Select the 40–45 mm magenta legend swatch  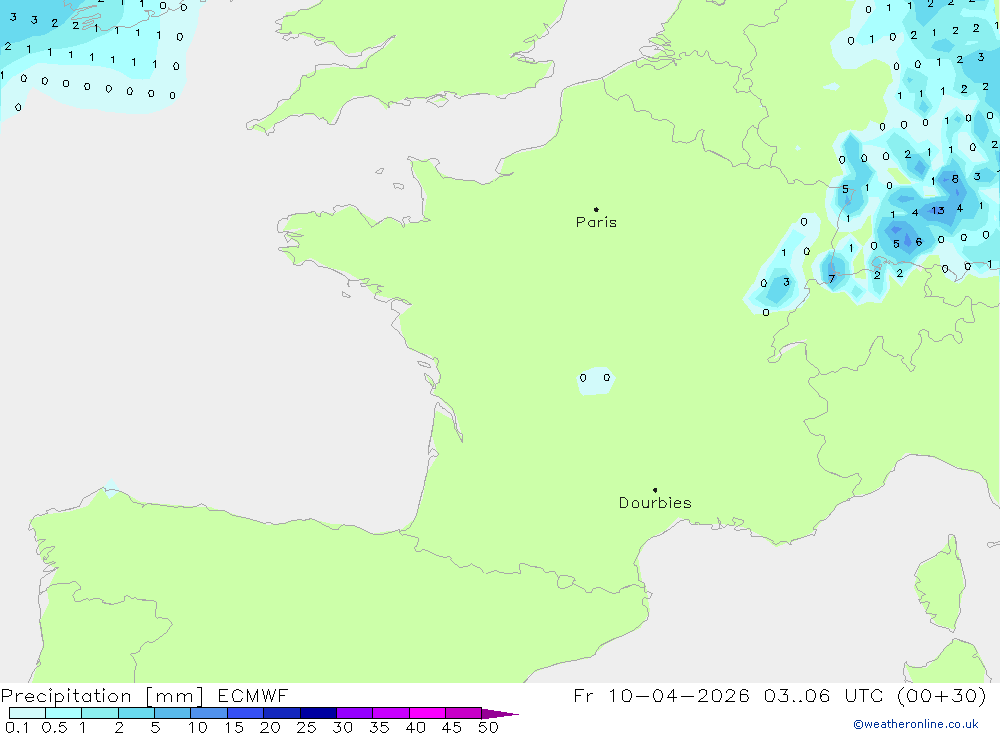(x=427, y=713)
